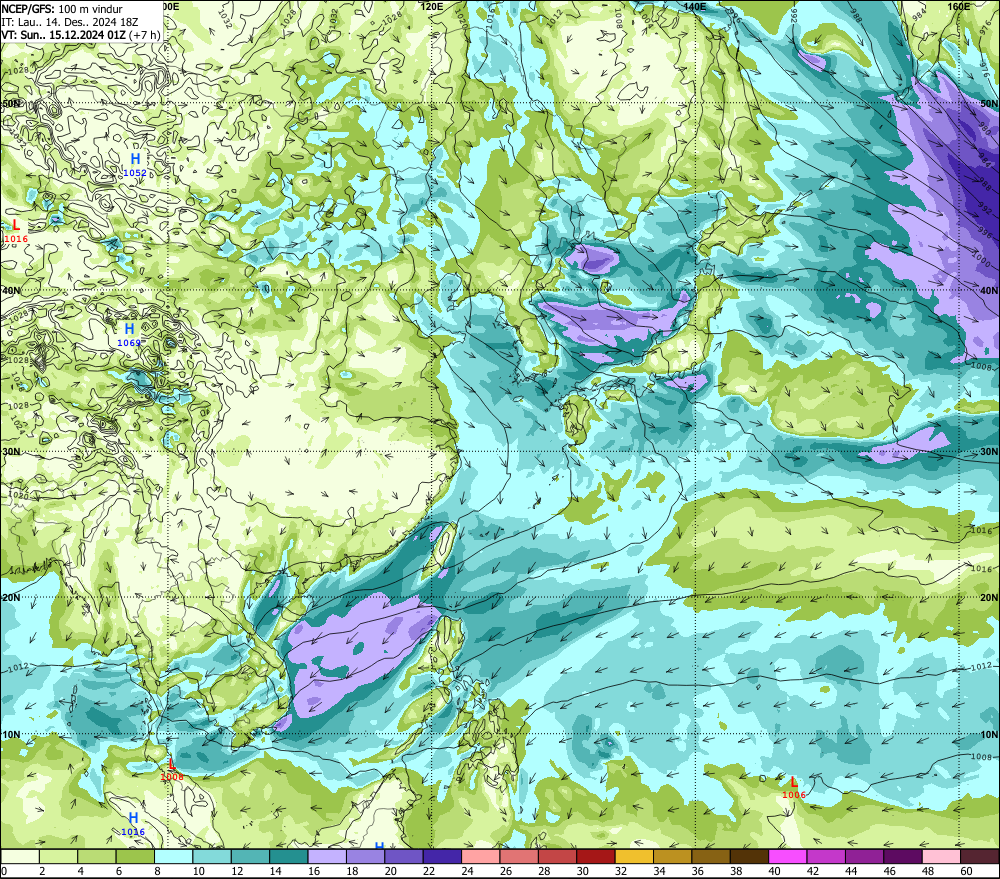Pick the light pink 24–26 legend swatch

(481, 856)
